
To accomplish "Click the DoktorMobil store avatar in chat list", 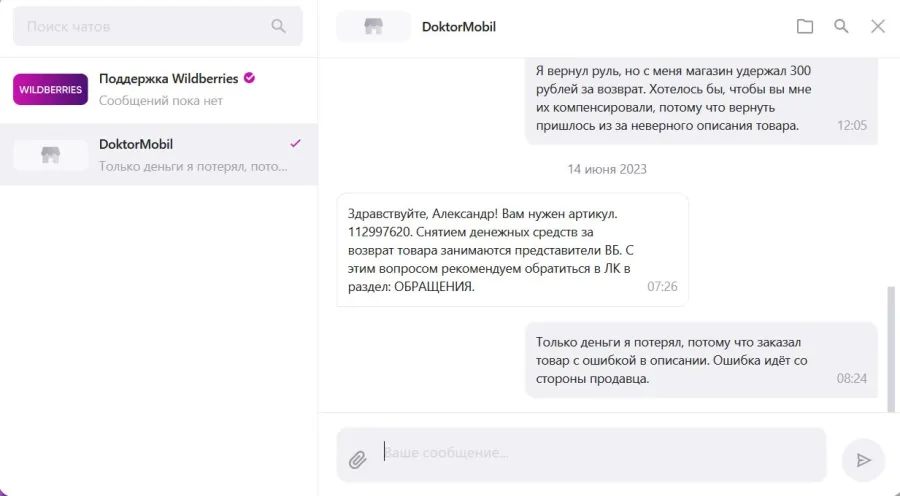I will 51,155.
